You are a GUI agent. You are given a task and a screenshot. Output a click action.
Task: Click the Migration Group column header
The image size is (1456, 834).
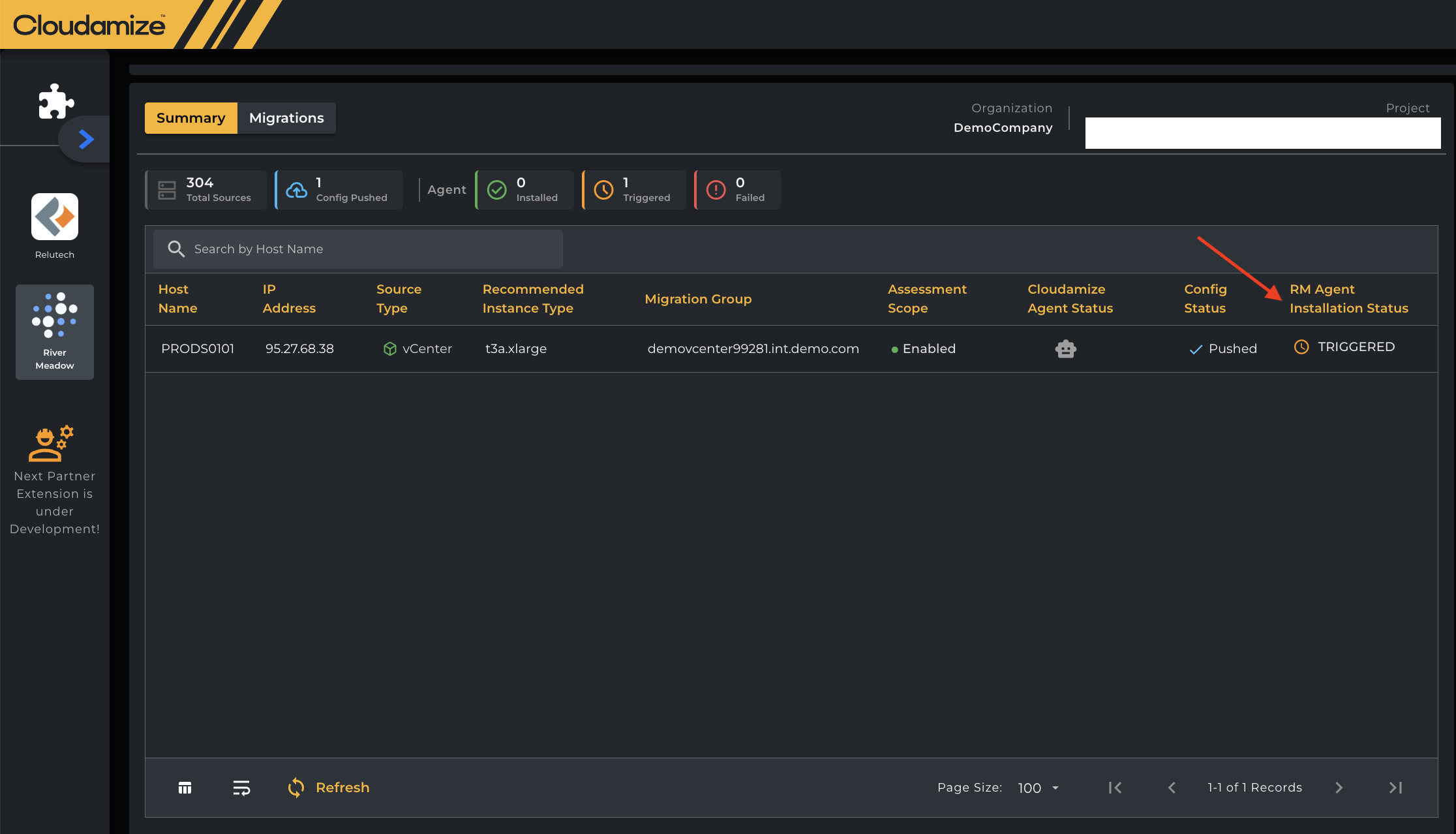click(x=698, y=299)
